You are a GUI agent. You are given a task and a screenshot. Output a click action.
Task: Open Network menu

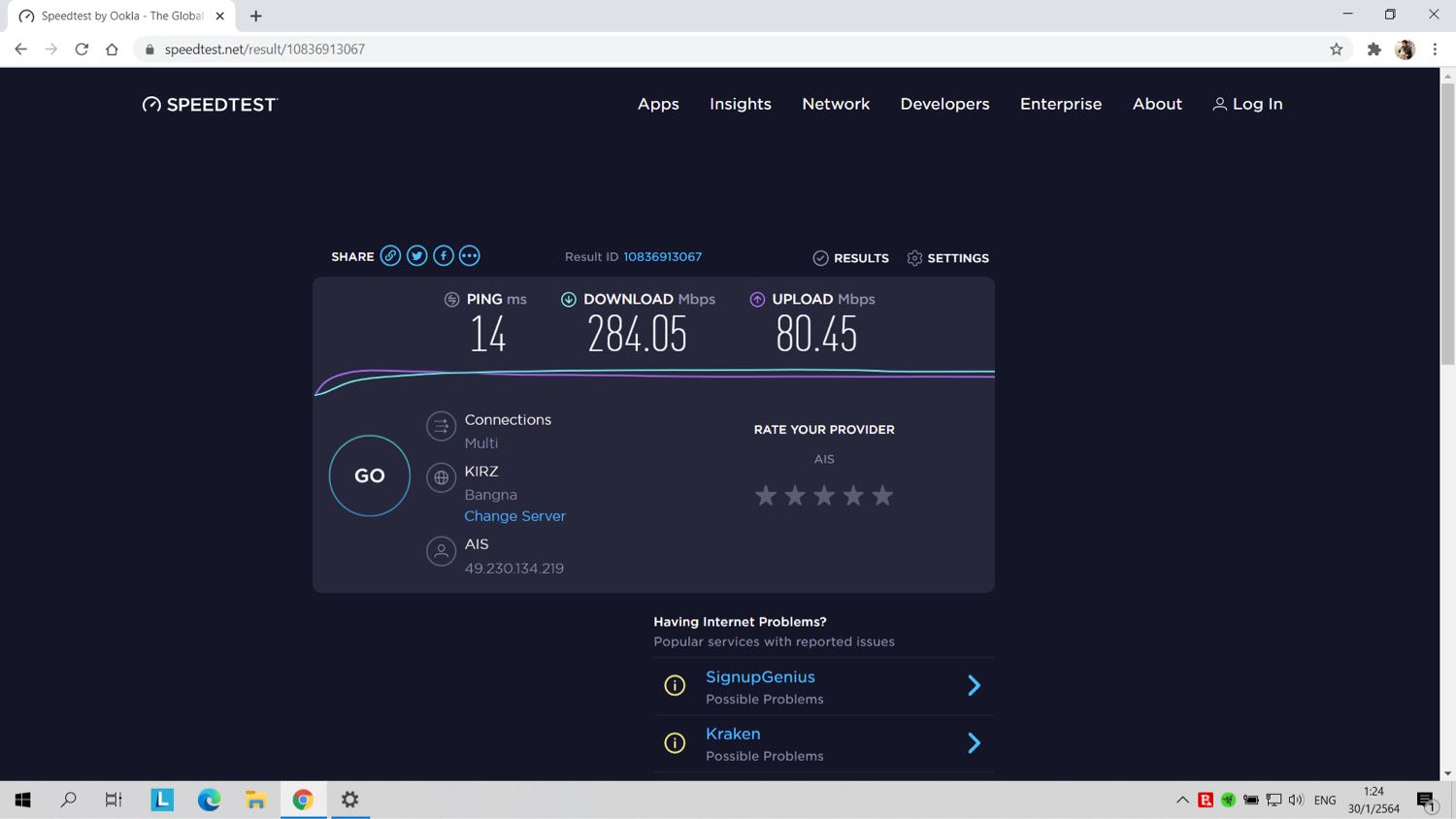coord(836,104)
